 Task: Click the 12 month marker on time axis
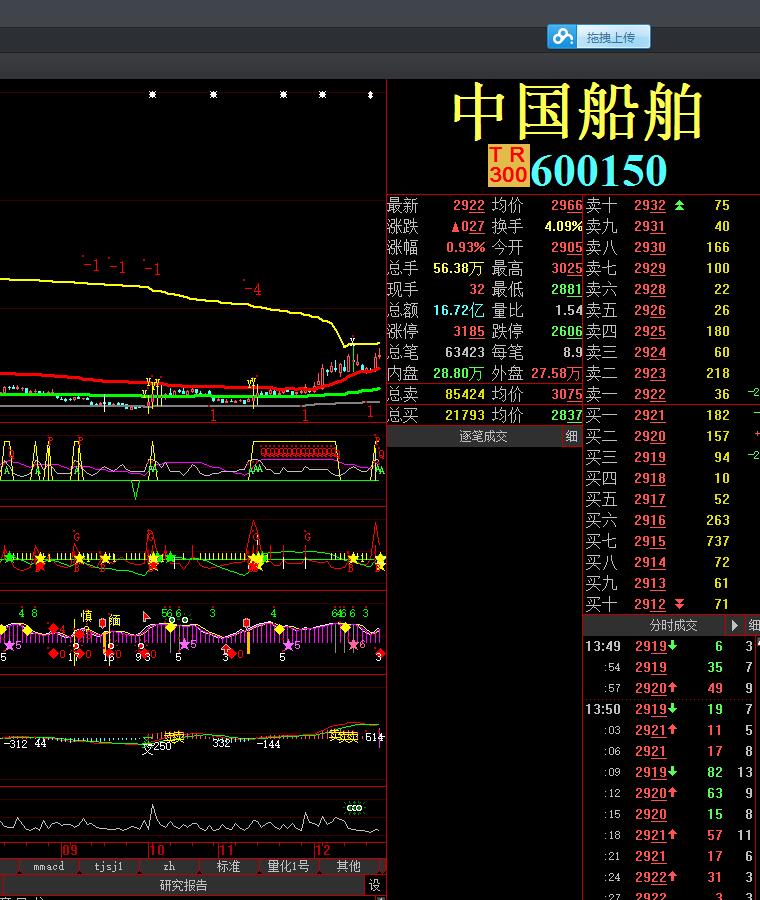[x=323, y=849]
